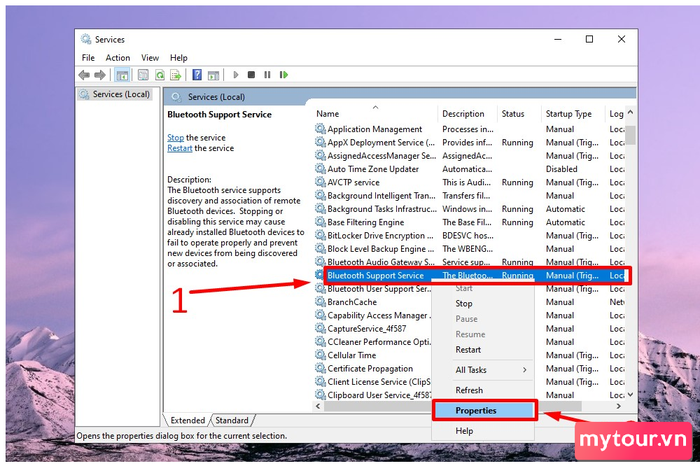Switch to the Standard tab
Screen dimensions: 700x470
[x=232, y=420]
